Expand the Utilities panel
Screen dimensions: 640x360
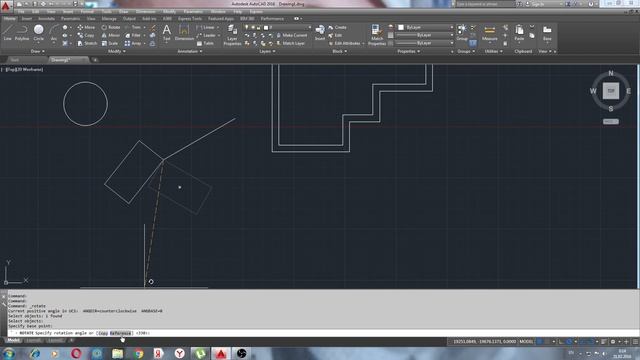pos(493,51)
